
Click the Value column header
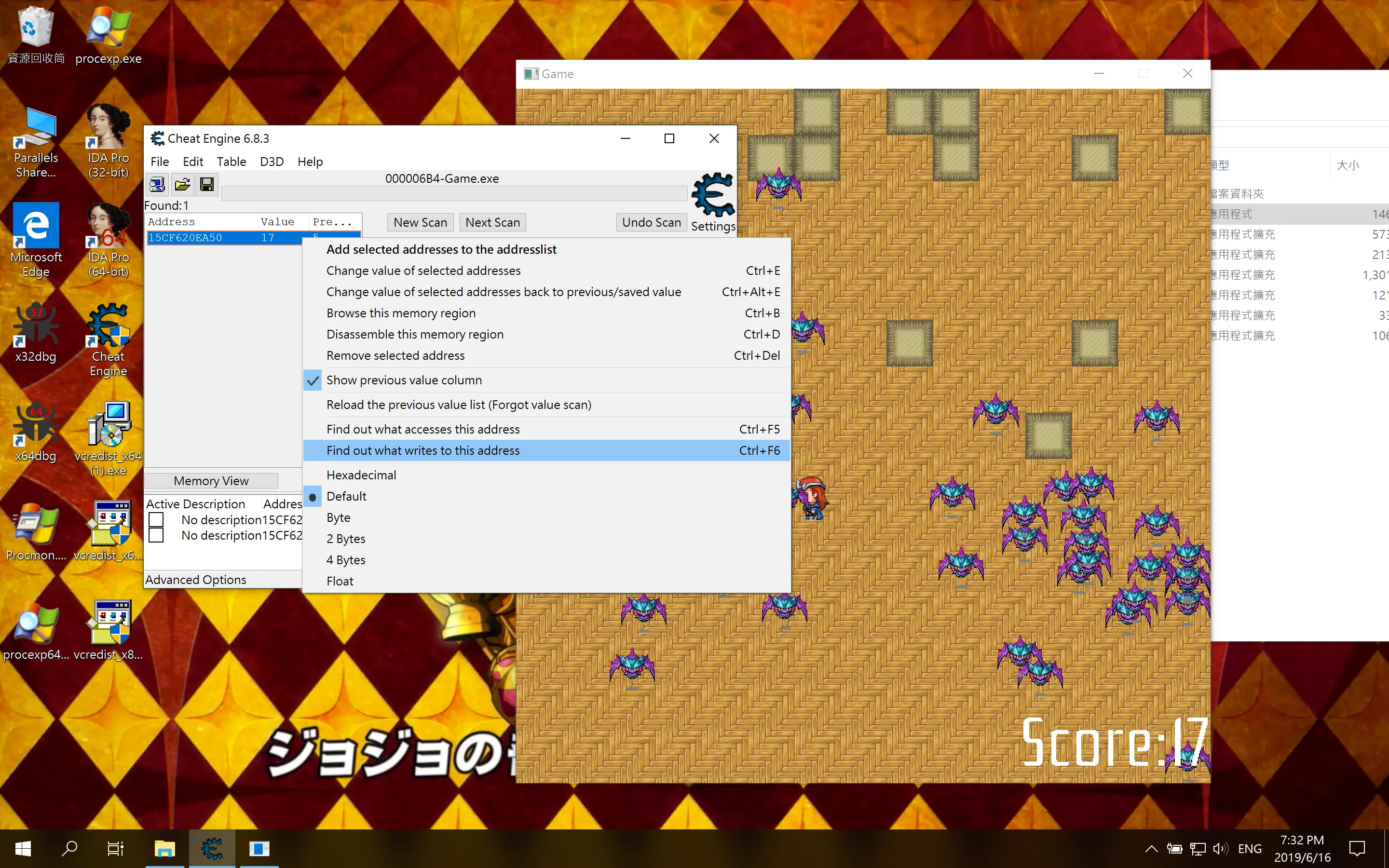(284, 222)
